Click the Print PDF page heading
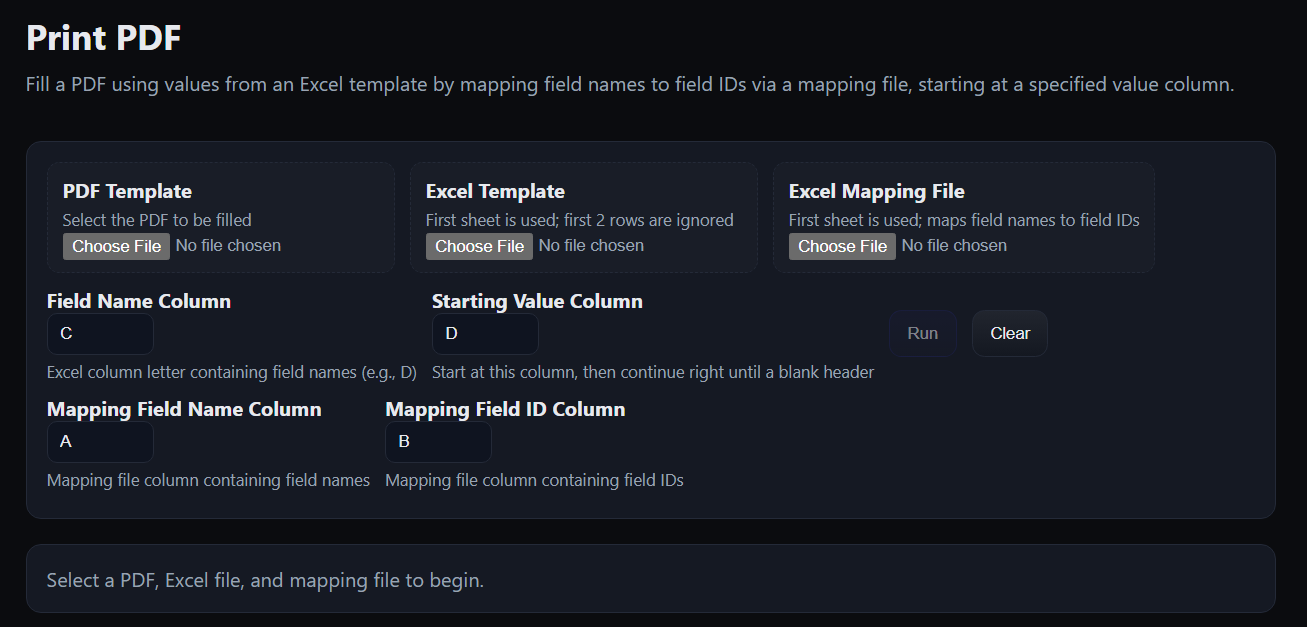Screen dimensions: 1307x627 [x=104, y=38]
